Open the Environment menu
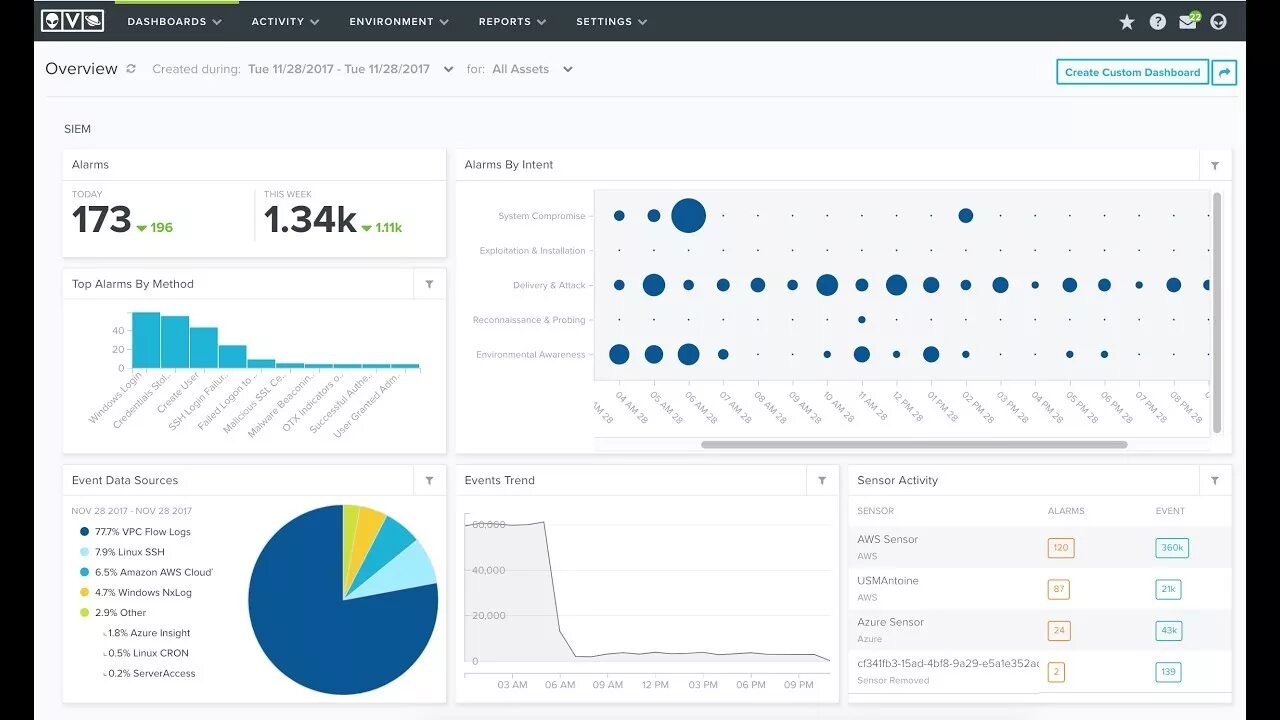The height and width of the screenshot is (720, 1280). [x=399, y=21]
